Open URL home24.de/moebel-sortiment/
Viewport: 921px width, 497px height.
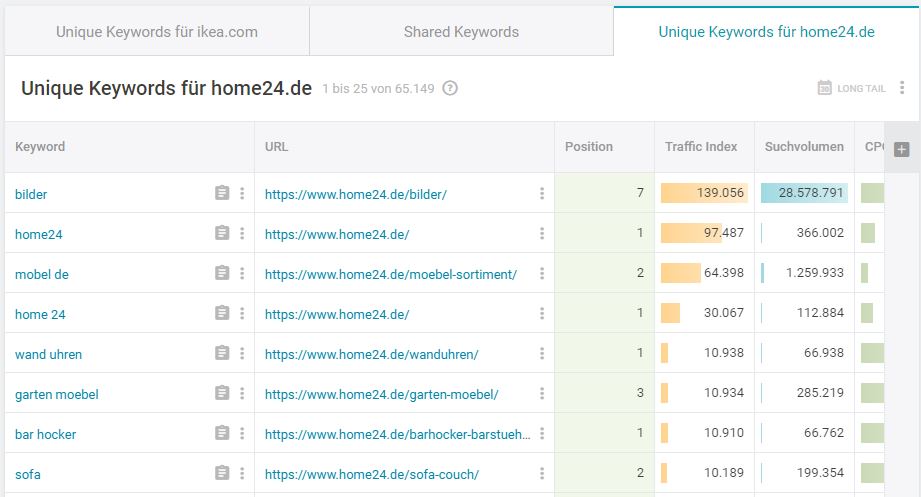point(391,274)
